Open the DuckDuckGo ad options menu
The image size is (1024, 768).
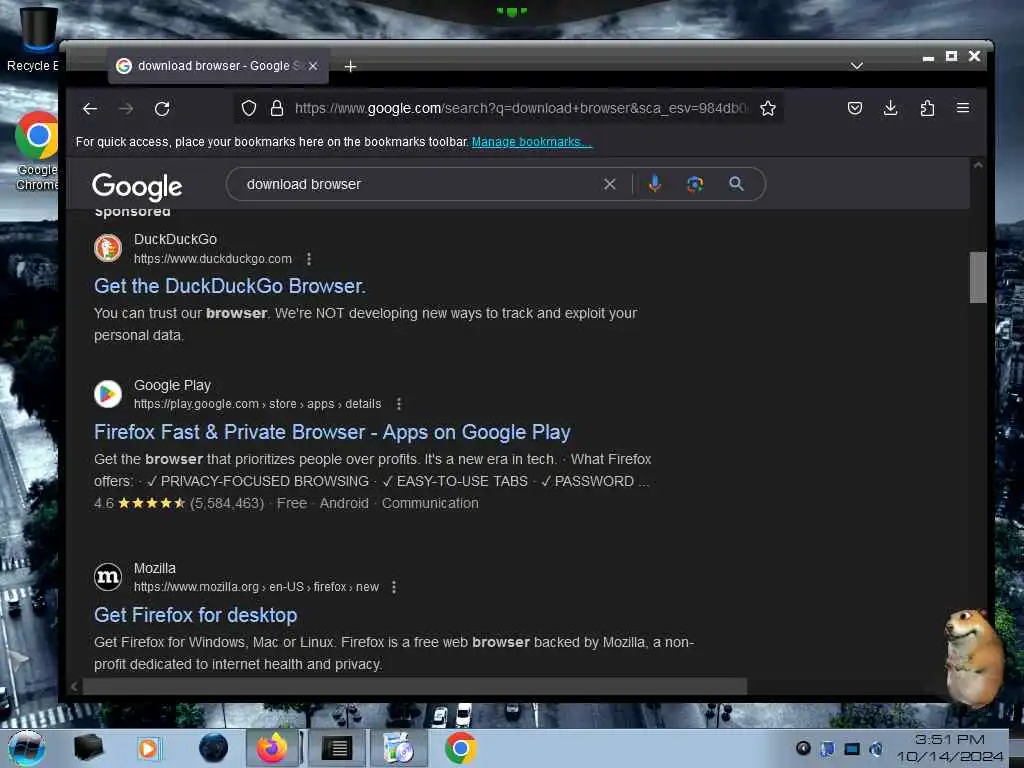point(309,259)
